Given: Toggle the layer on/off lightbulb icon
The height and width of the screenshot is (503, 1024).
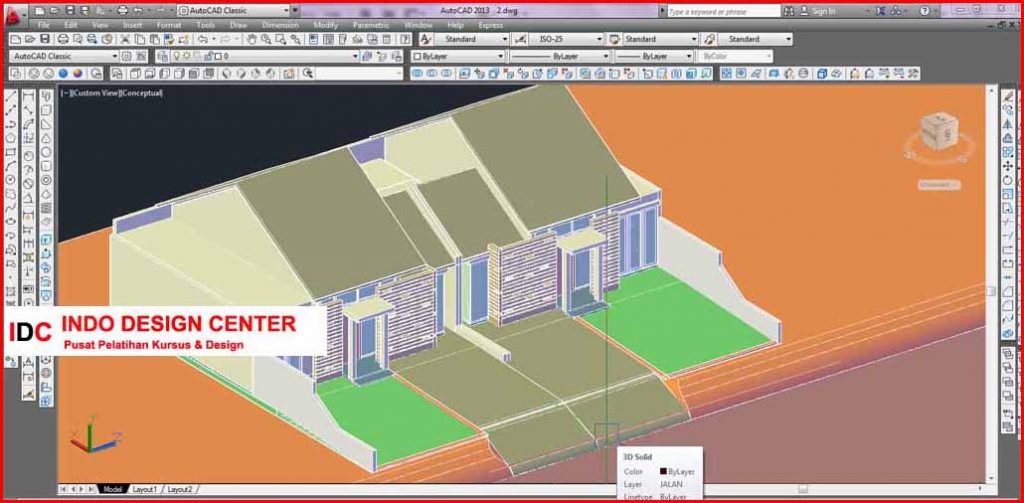Looking at the screenshot, I should (176, 56).
